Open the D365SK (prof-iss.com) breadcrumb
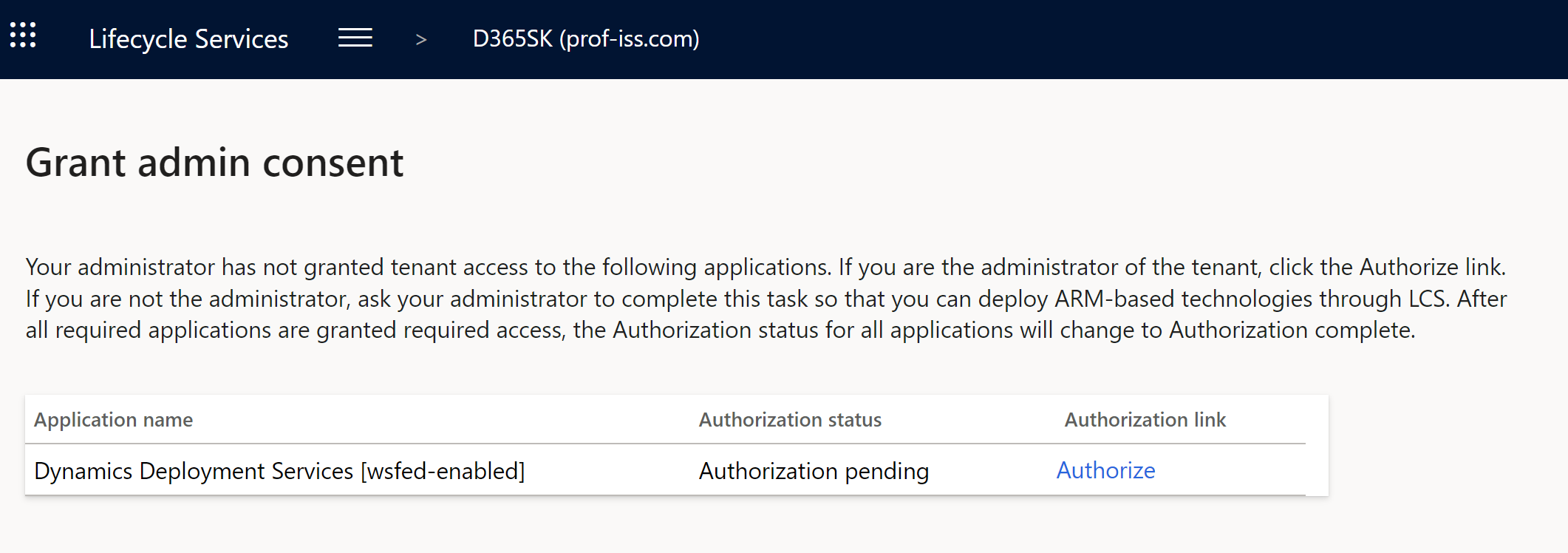 585,38
